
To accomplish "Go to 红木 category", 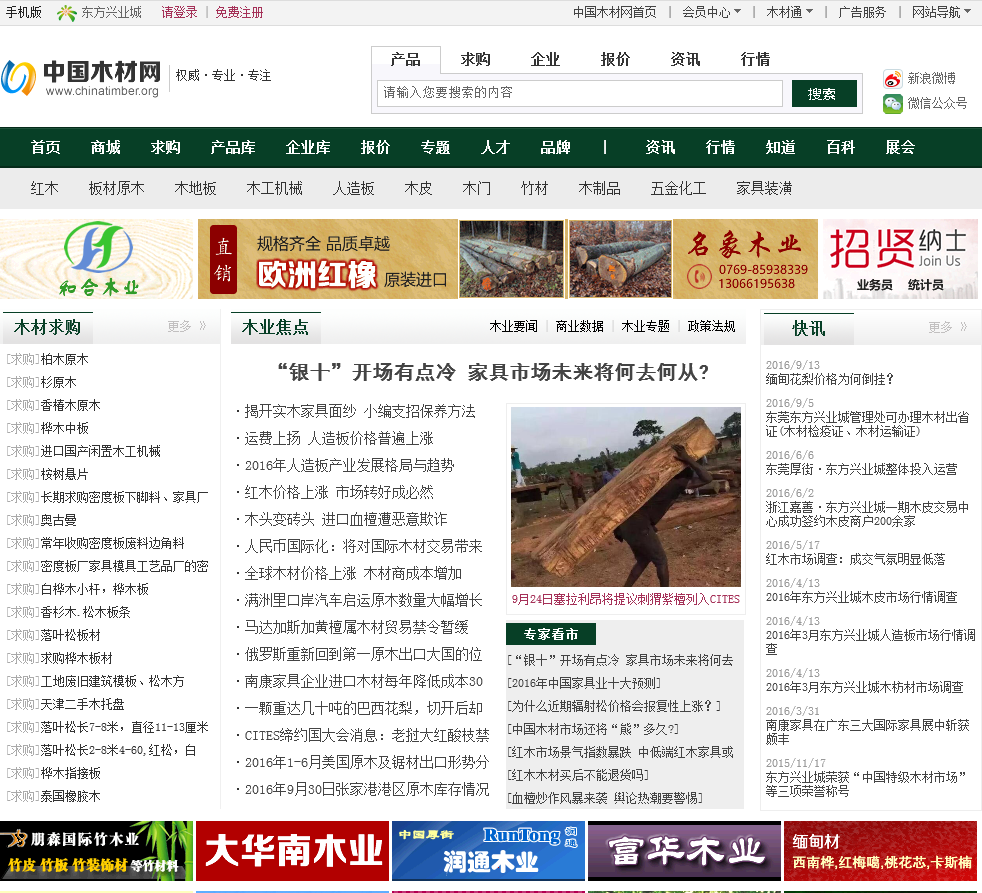I will [x=44, y=188].
